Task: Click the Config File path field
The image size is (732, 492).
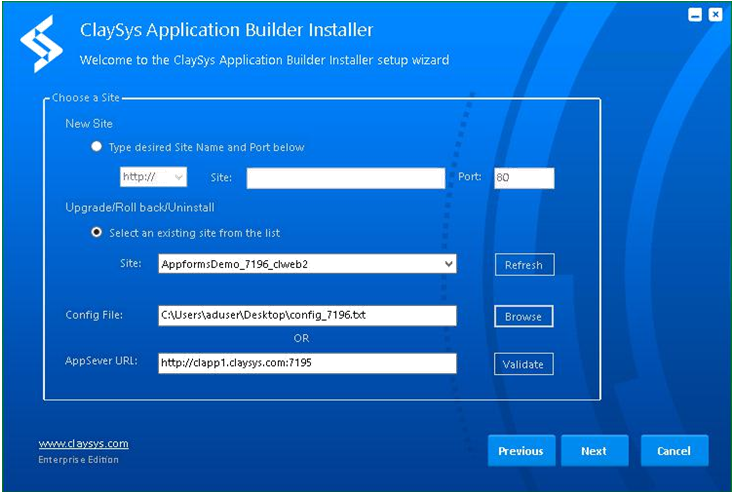Action: click(307, 316)
